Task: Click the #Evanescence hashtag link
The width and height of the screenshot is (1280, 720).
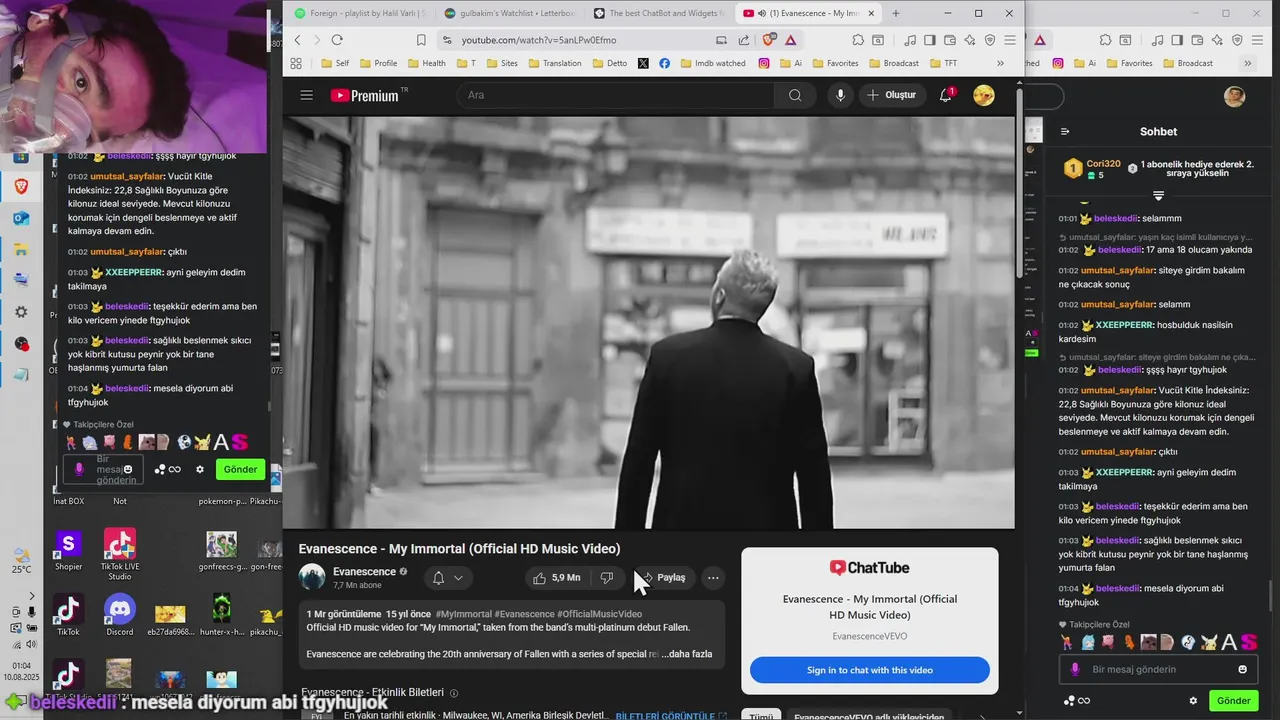Action: coord(524,614)
